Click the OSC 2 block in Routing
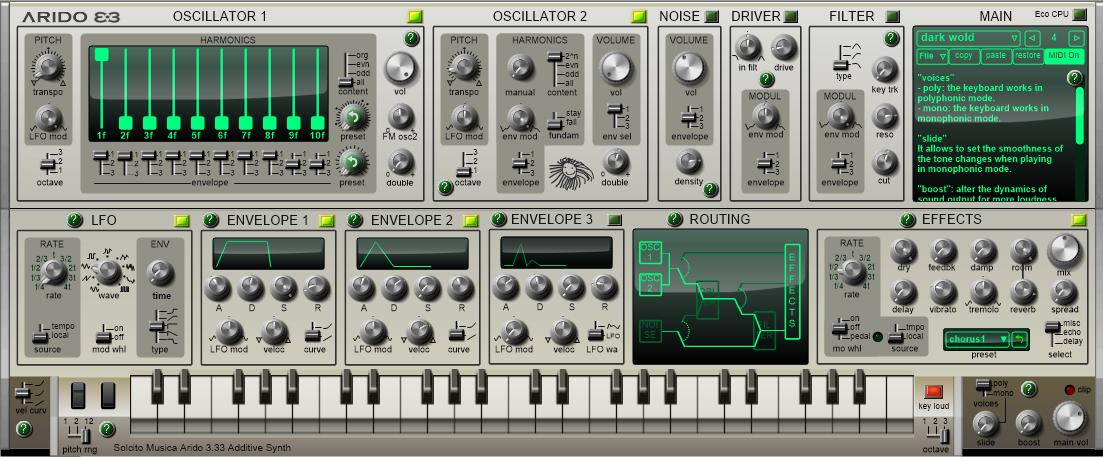The width and height of the screenshot is (1103, 457). [x=650, y=285]
